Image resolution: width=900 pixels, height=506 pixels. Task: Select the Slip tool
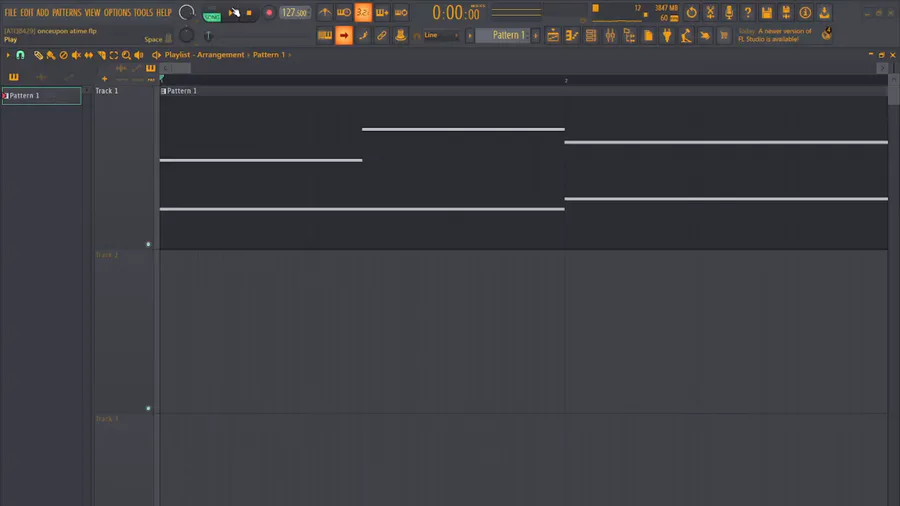point(88,55)
